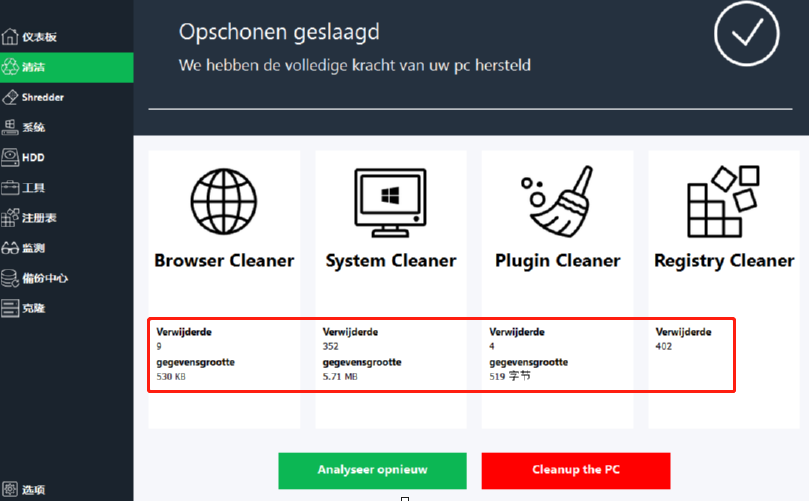Click the 监测 glasses icon
This screenshot has height=501, width=809.
pyautogui.click(x=10, y=247)
